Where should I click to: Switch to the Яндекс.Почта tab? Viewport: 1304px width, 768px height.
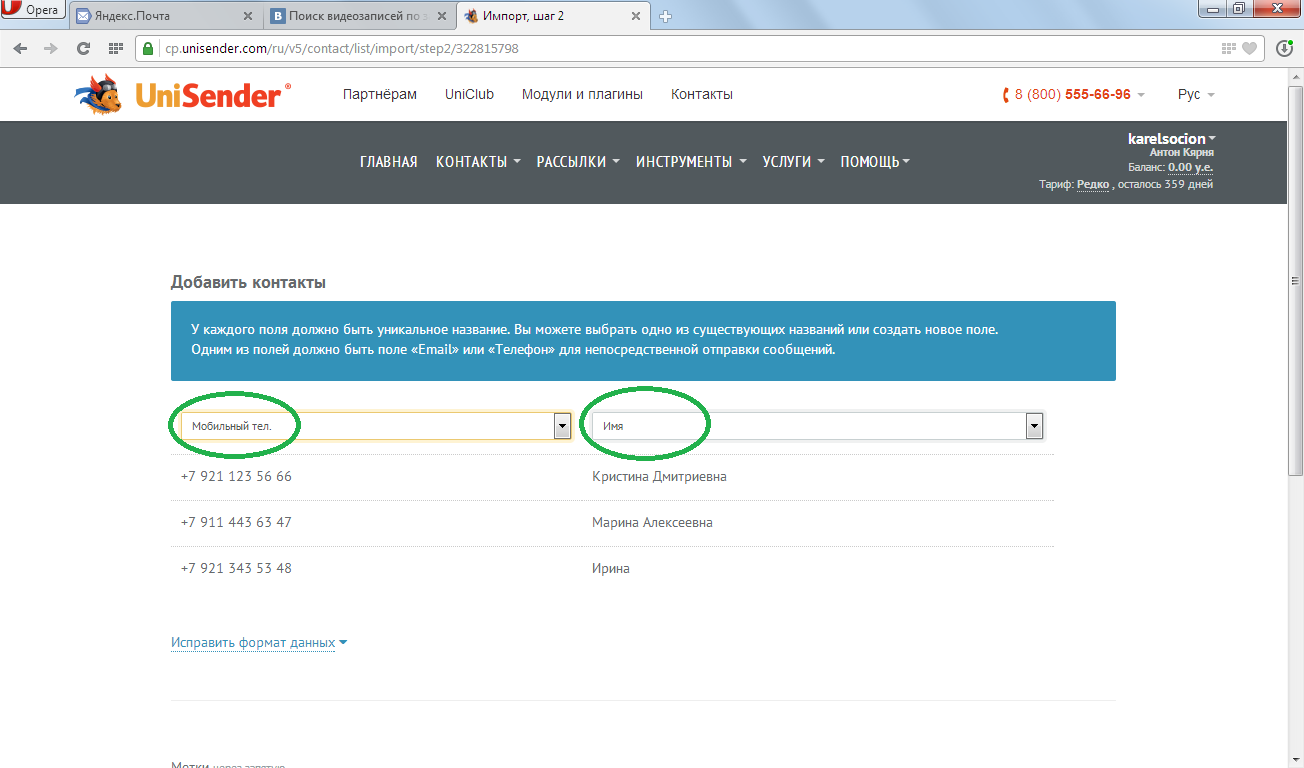tap(165, 16)
